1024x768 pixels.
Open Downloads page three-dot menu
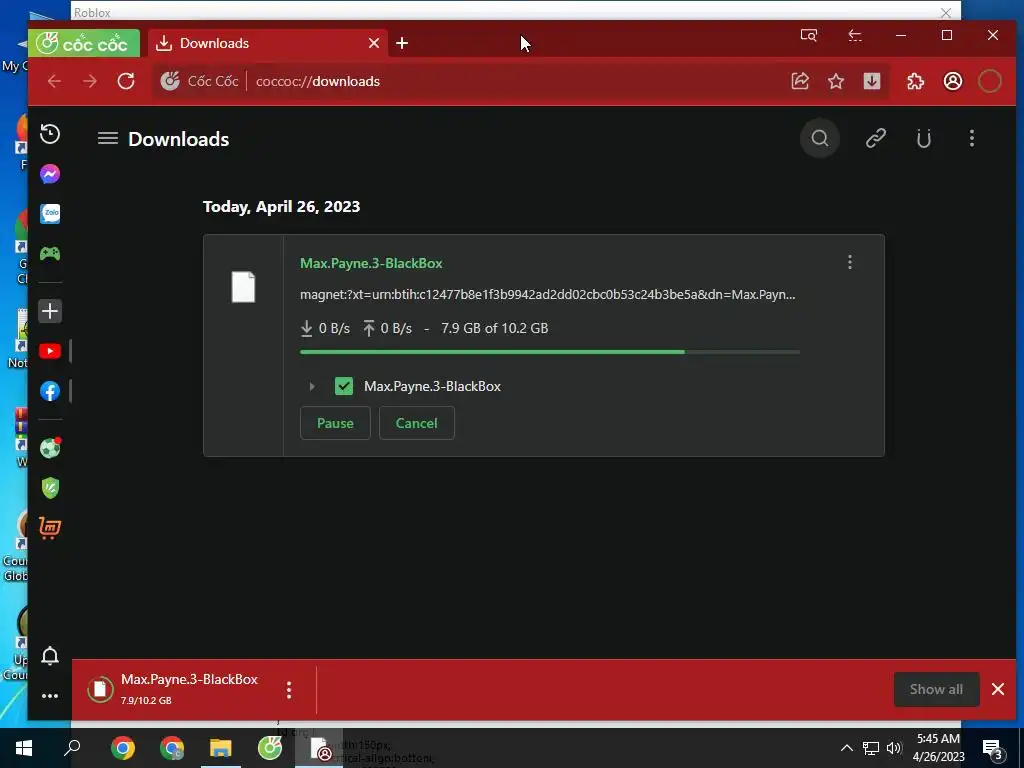click(x=972, y=138)
